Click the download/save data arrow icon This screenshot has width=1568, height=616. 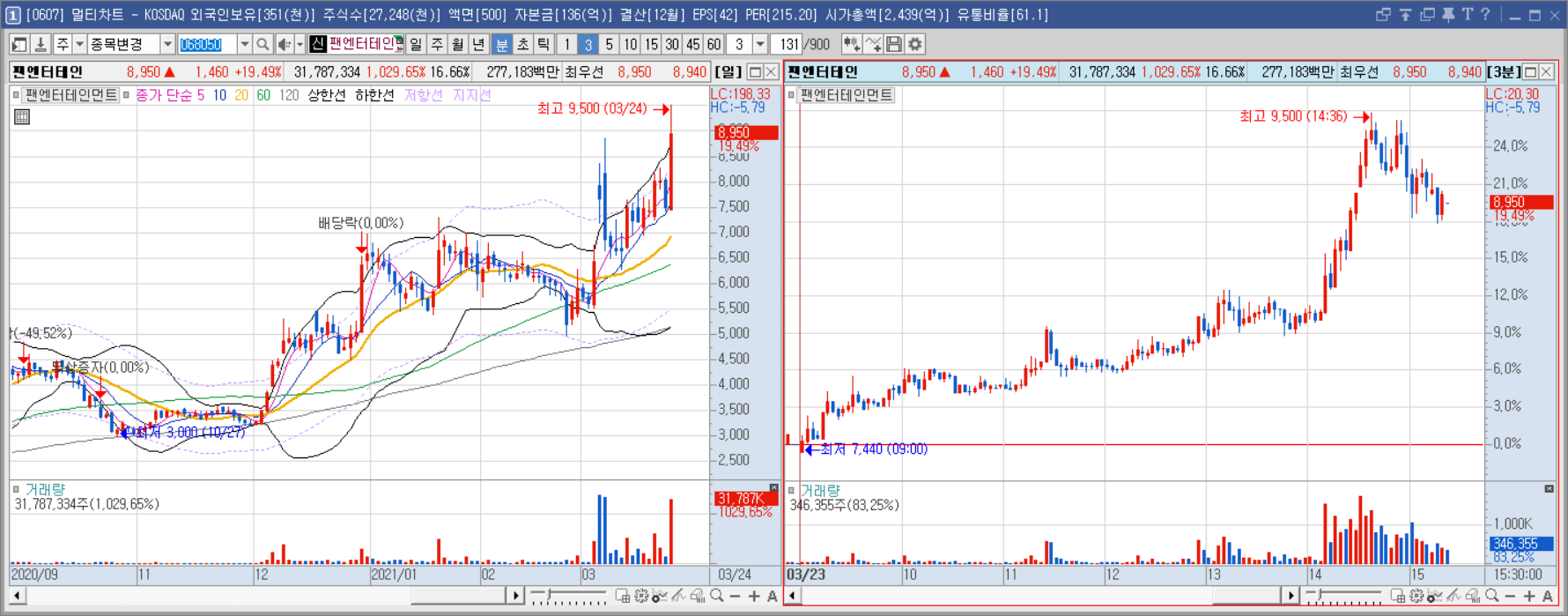pos(41,44)
